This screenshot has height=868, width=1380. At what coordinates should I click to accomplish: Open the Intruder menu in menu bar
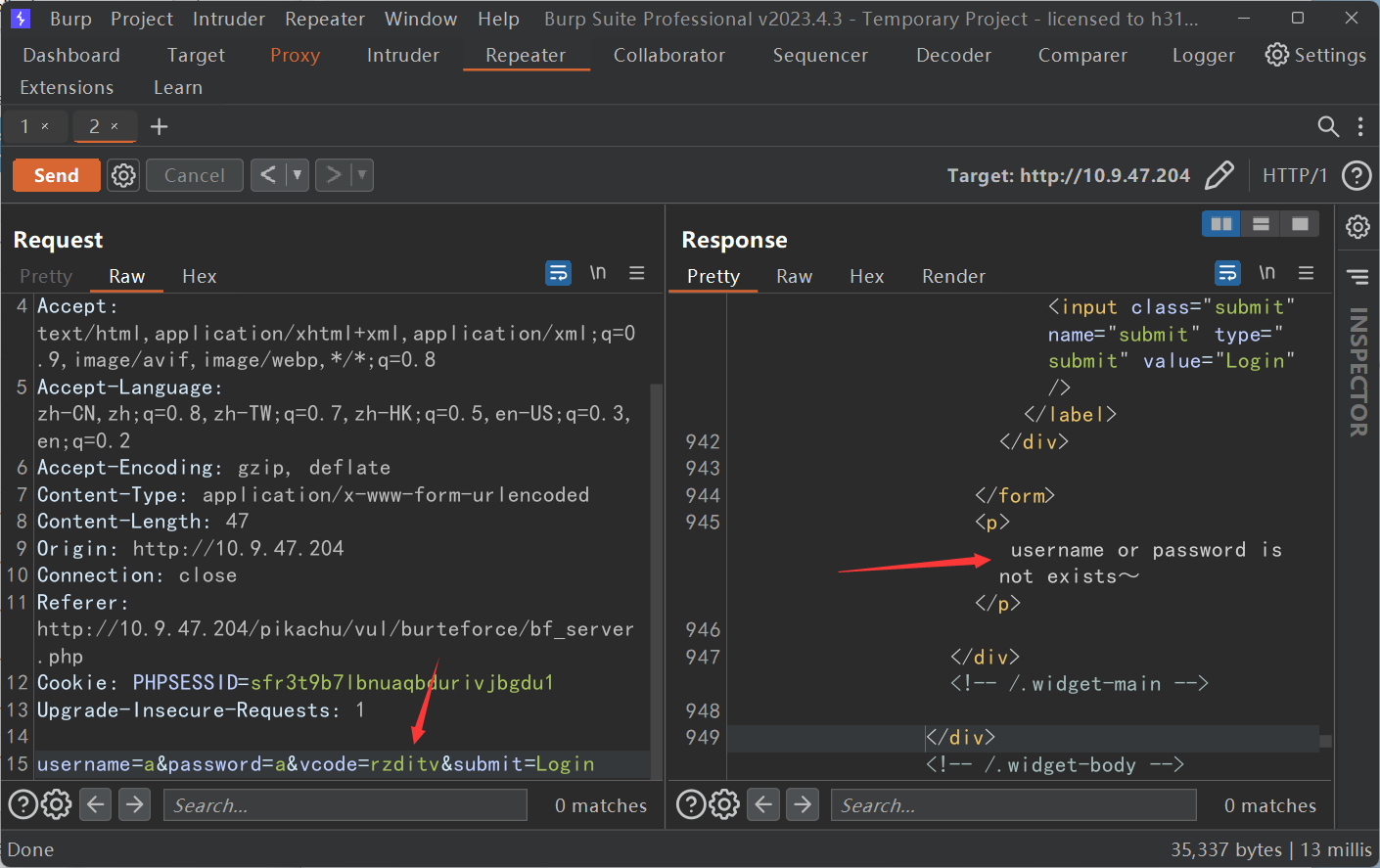(229, 19)
